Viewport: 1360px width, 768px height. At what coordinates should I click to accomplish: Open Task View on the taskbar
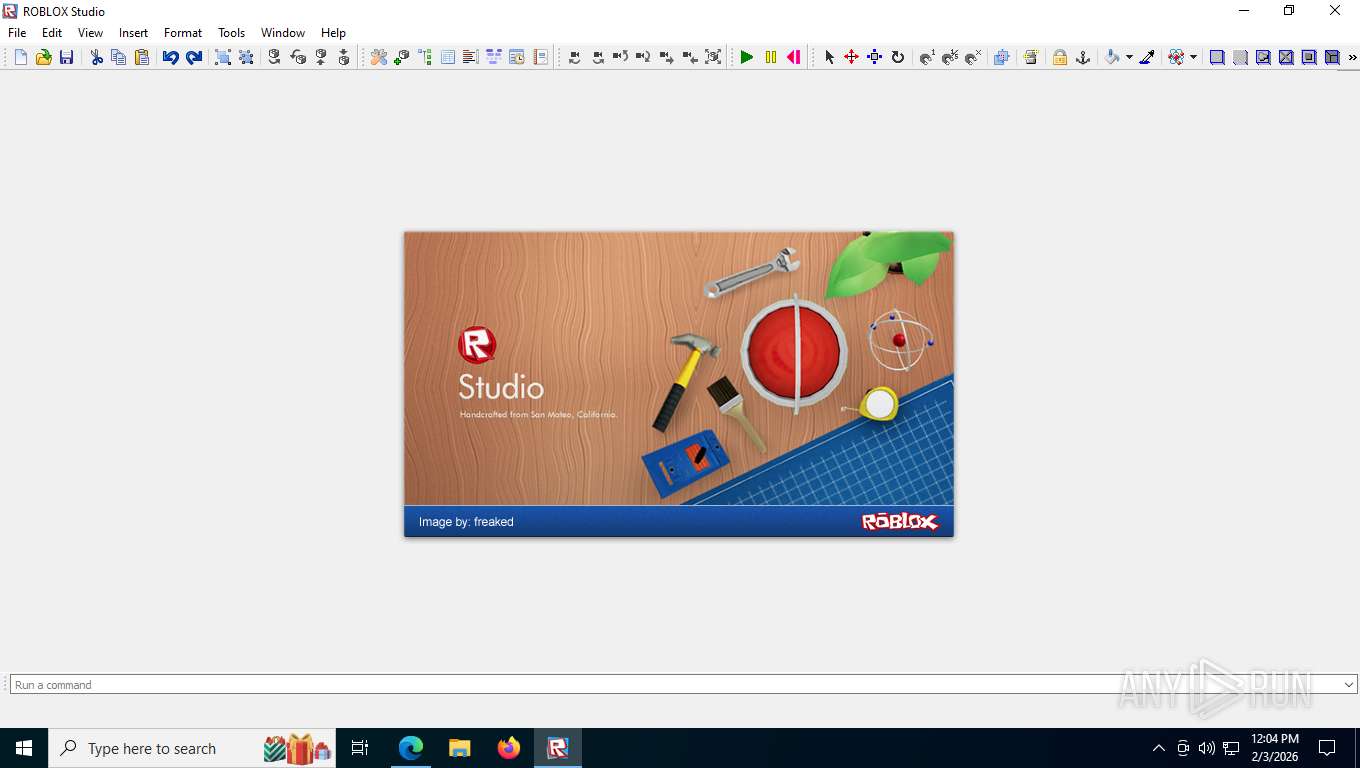[360, 748]
